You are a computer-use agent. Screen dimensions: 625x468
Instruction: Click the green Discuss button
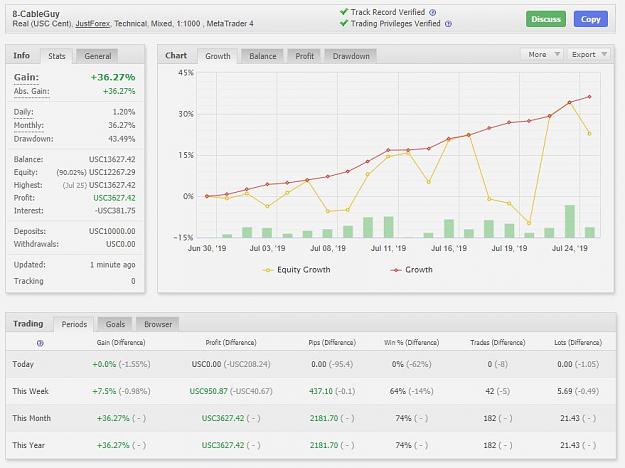546,19
